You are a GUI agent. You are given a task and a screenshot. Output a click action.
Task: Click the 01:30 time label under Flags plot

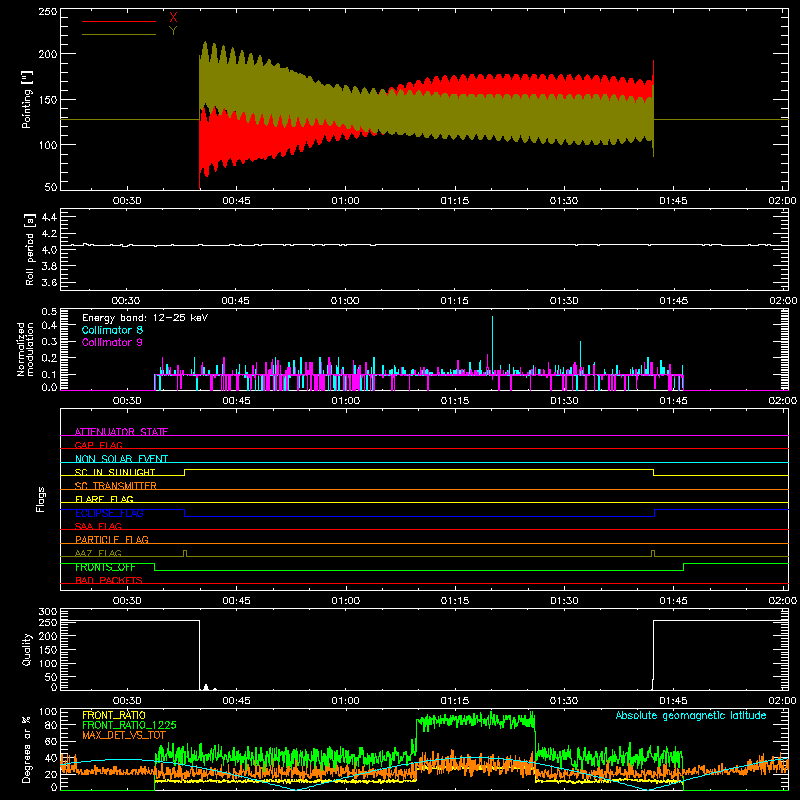tap(564, 601)
